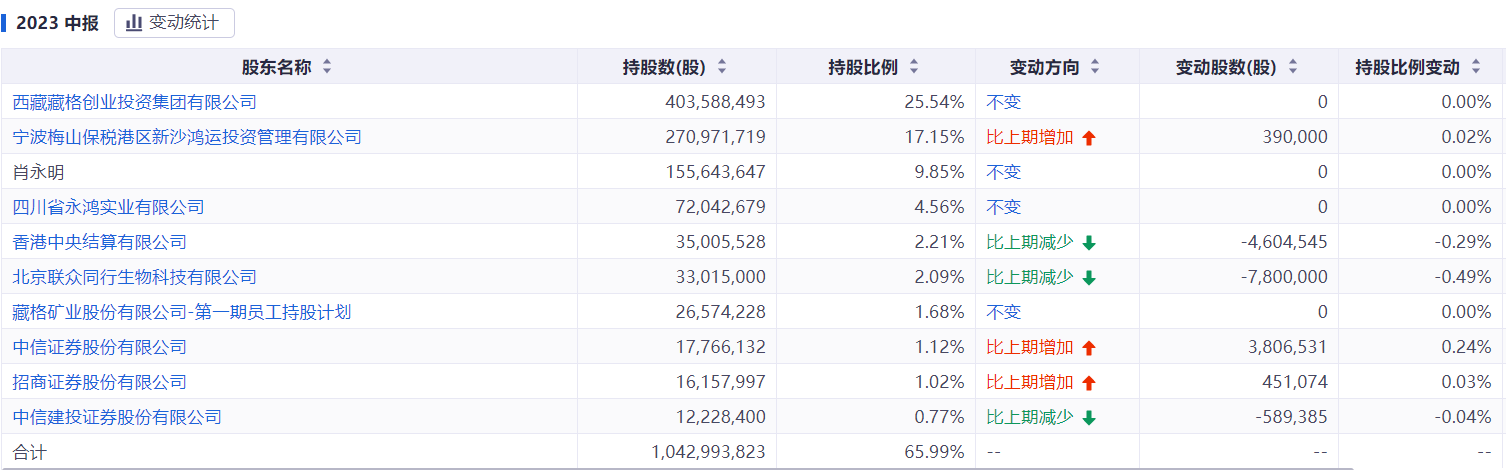The height and width of the screenshot is (470, 1506).
Task: Select changed shares value -7,800,000
Action: [x=1285, y=277]
